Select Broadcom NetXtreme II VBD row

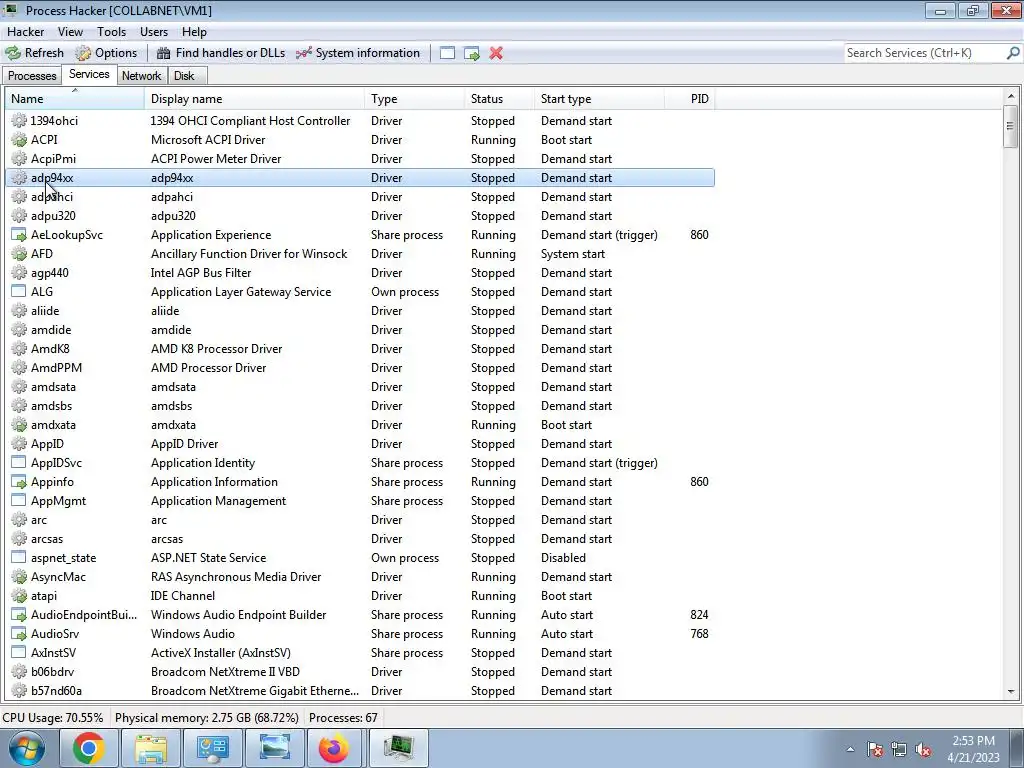coord(360,672)
